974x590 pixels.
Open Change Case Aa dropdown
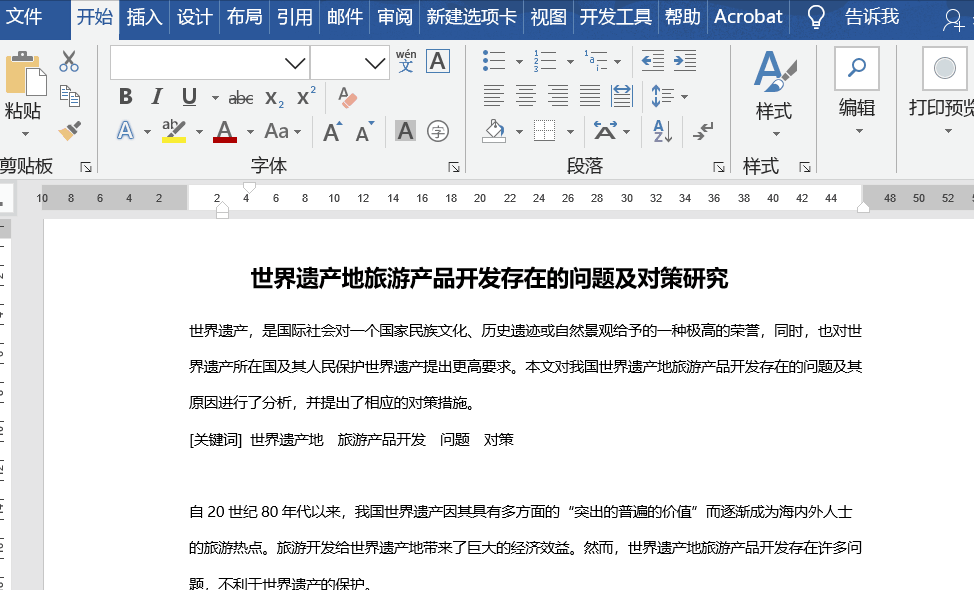[283, 131]
